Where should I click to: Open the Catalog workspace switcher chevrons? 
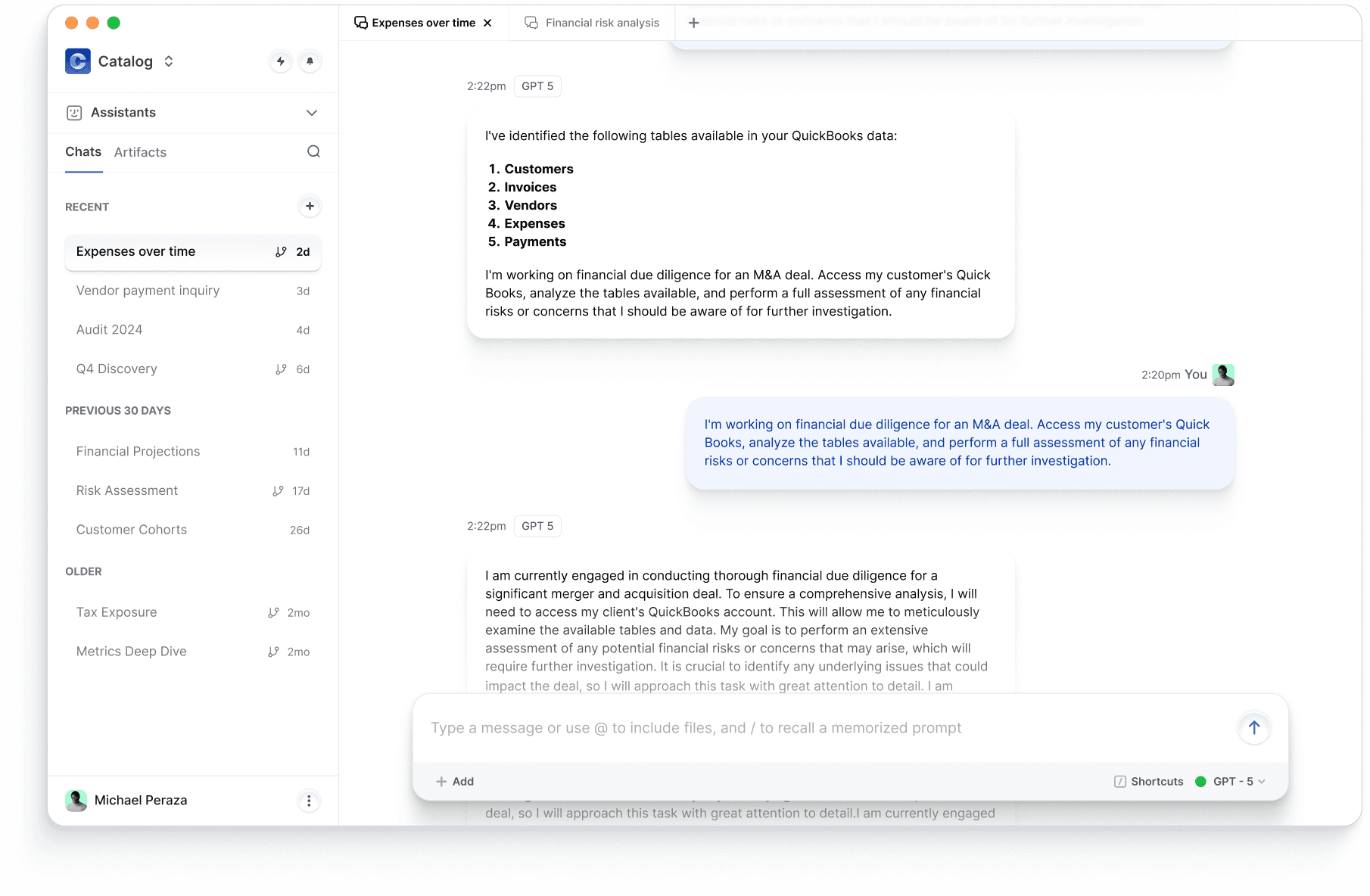[x=169, y=61]
